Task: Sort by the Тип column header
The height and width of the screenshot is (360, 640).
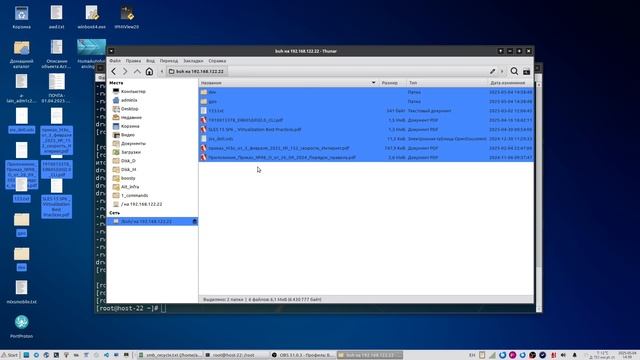Action: [x=447, y=83]
